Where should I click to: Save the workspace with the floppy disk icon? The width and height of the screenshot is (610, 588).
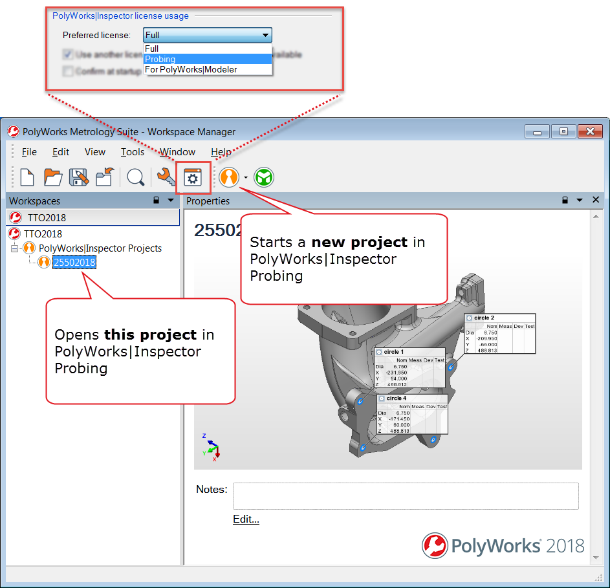(79, 177)
